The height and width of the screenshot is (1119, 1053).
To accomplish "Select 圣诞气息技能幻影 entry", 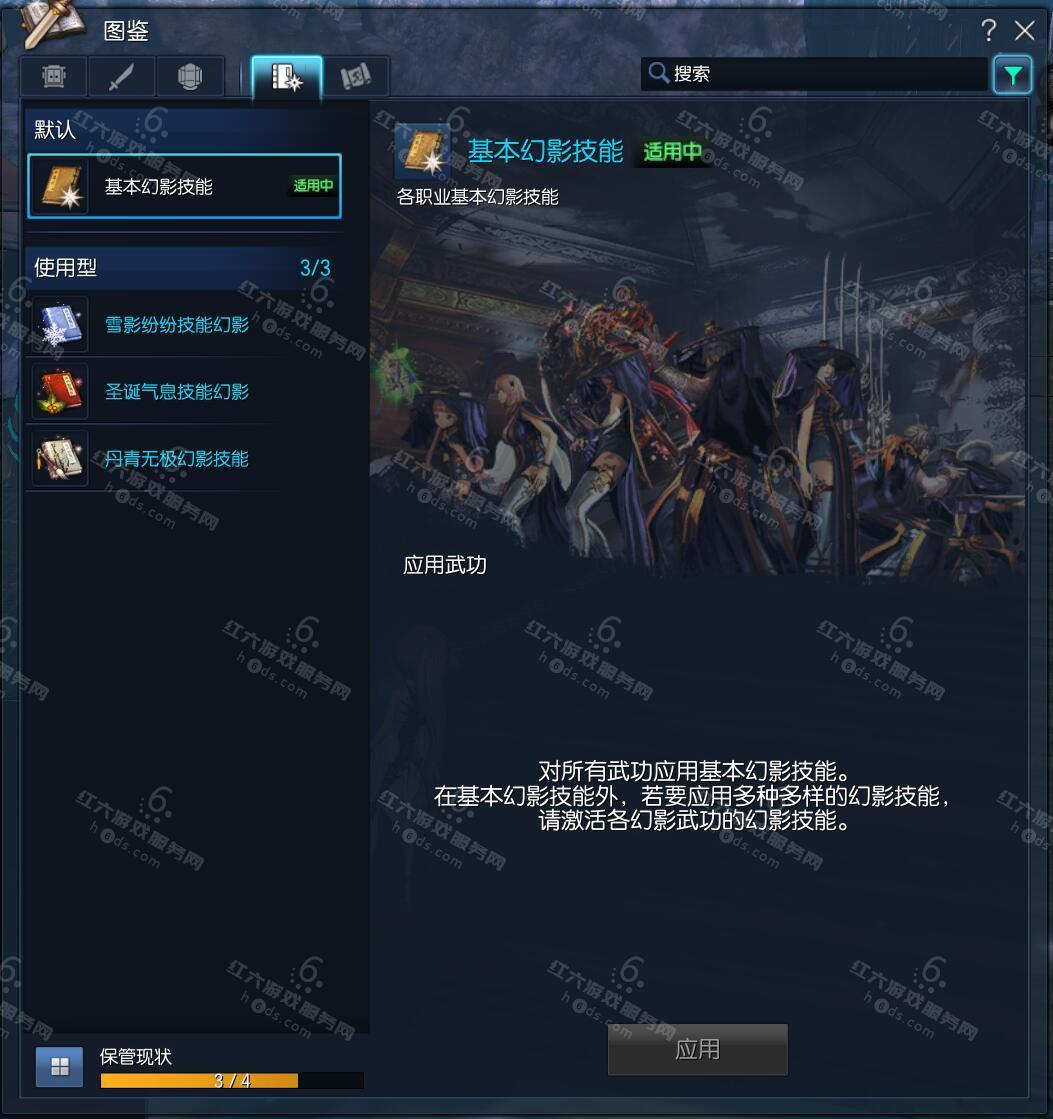I will (176, 392).
